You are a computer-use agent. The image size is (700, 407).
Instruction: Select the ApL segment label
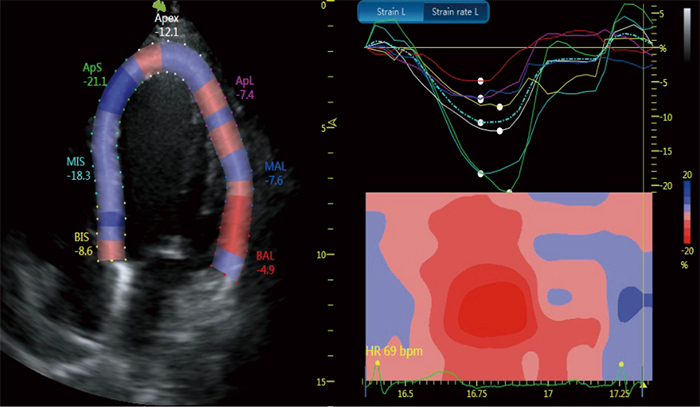(x=246, y=84)
